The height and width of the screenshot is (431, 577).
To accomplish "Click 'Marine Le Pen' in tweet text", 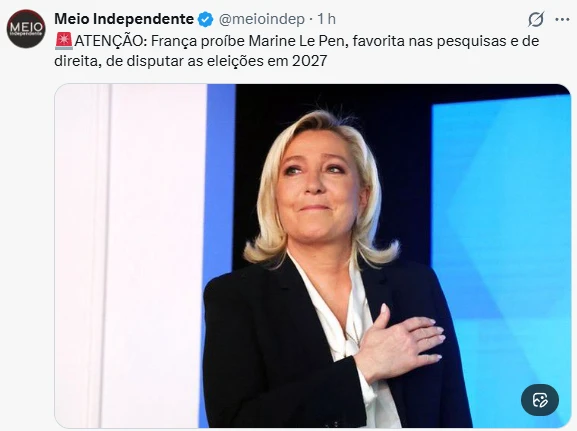I will [298, 41].
